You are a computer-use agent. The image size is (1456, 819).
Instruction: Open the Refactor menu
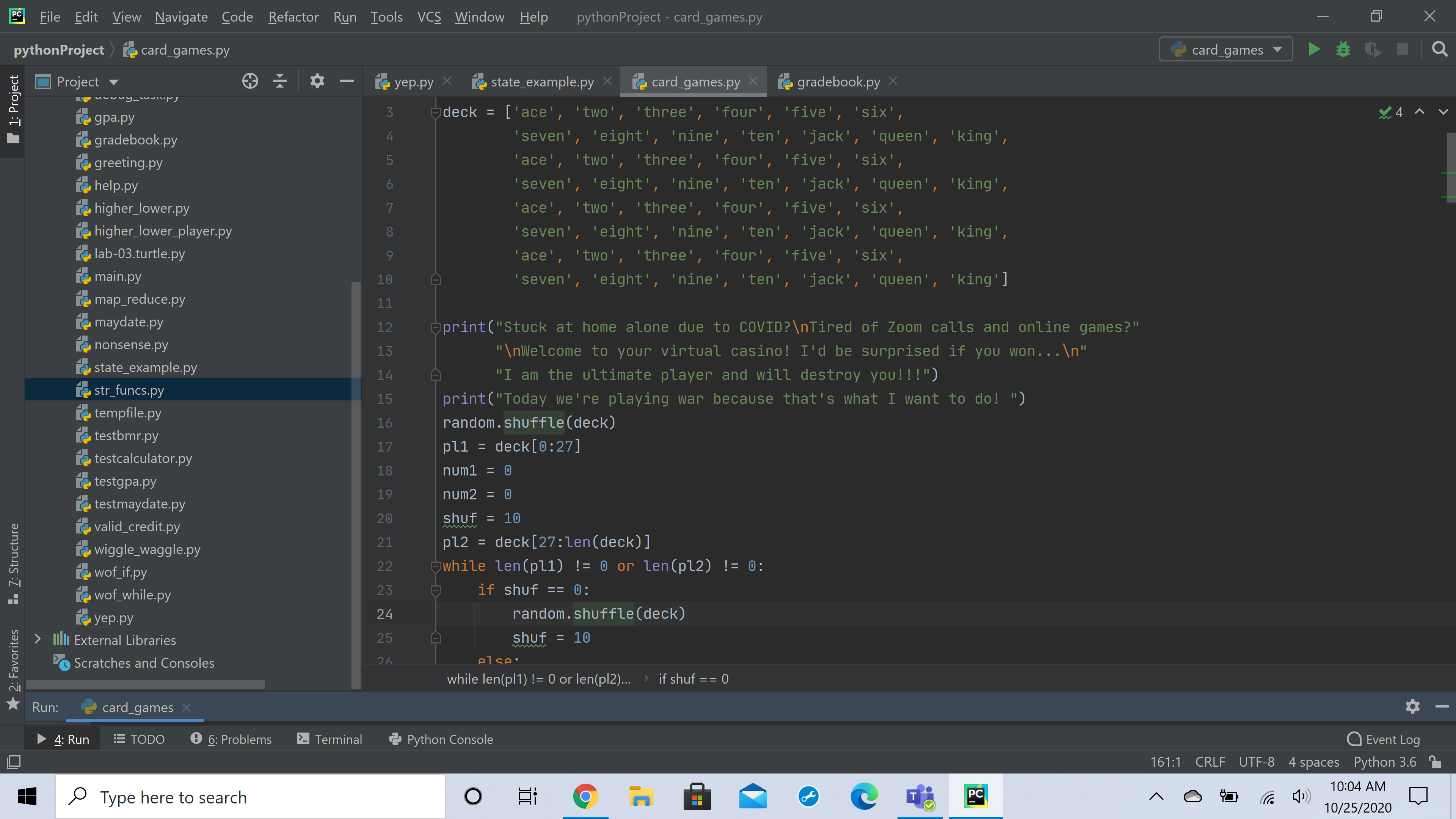[293, 17]
